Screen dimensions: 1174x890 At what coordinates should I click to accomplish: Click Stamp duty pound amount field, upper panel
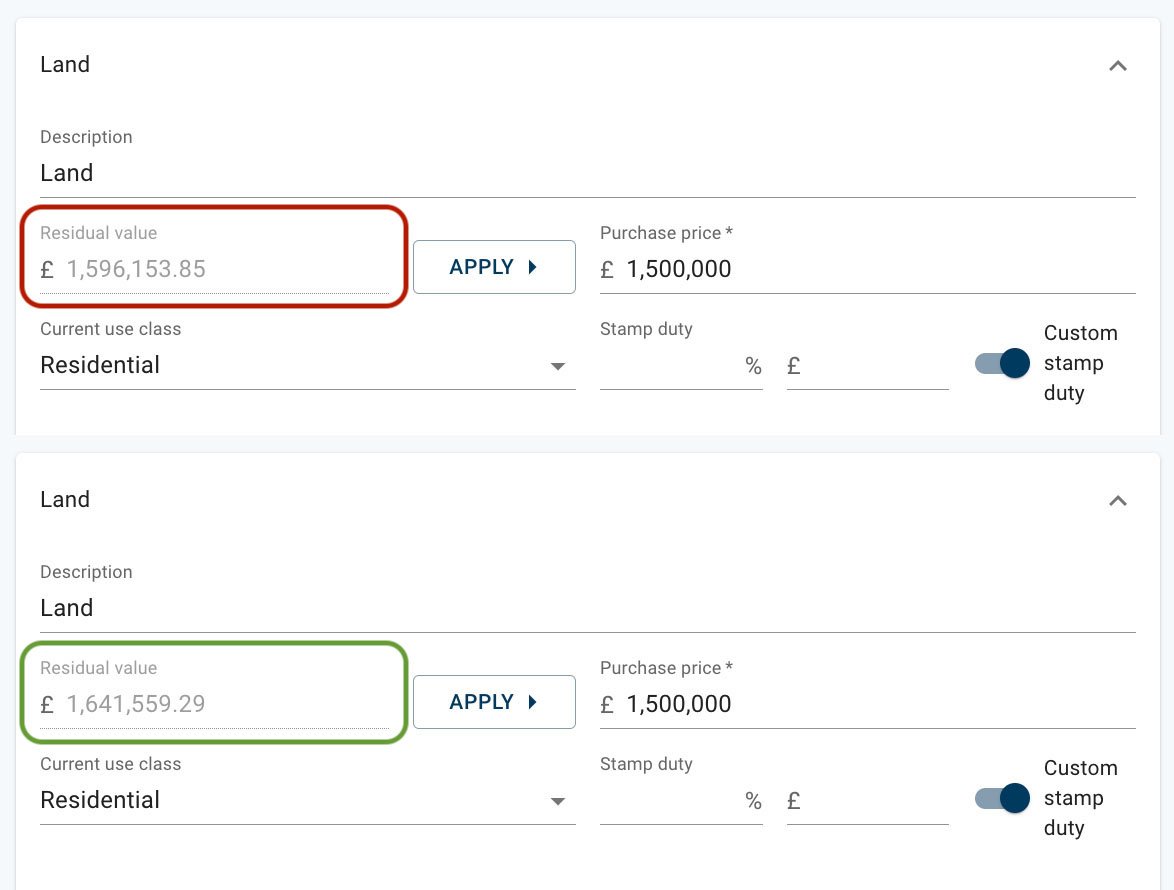876,366
